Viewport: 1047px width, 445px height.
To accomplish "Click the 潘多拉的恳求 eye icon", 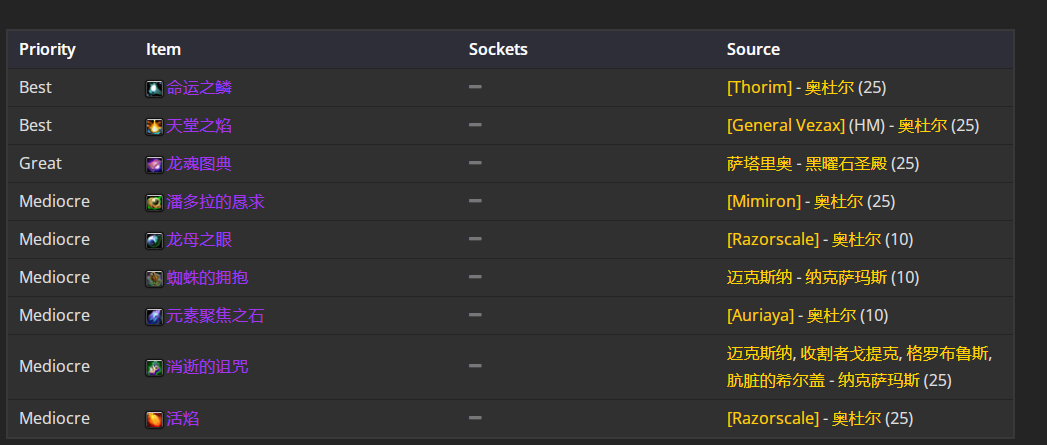I will pos(154,202).
